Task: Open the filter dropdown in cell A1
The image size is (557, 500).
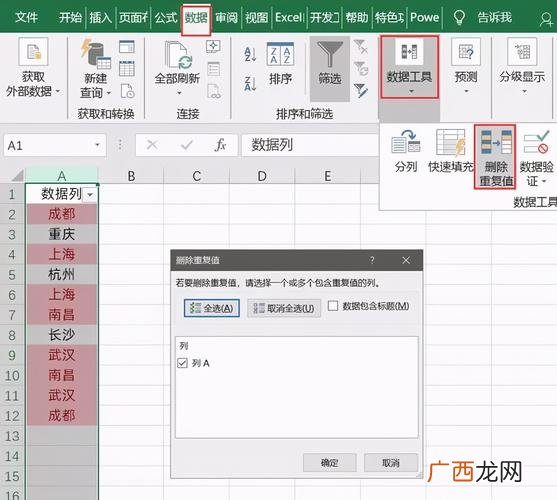Action: click(90, 195)
